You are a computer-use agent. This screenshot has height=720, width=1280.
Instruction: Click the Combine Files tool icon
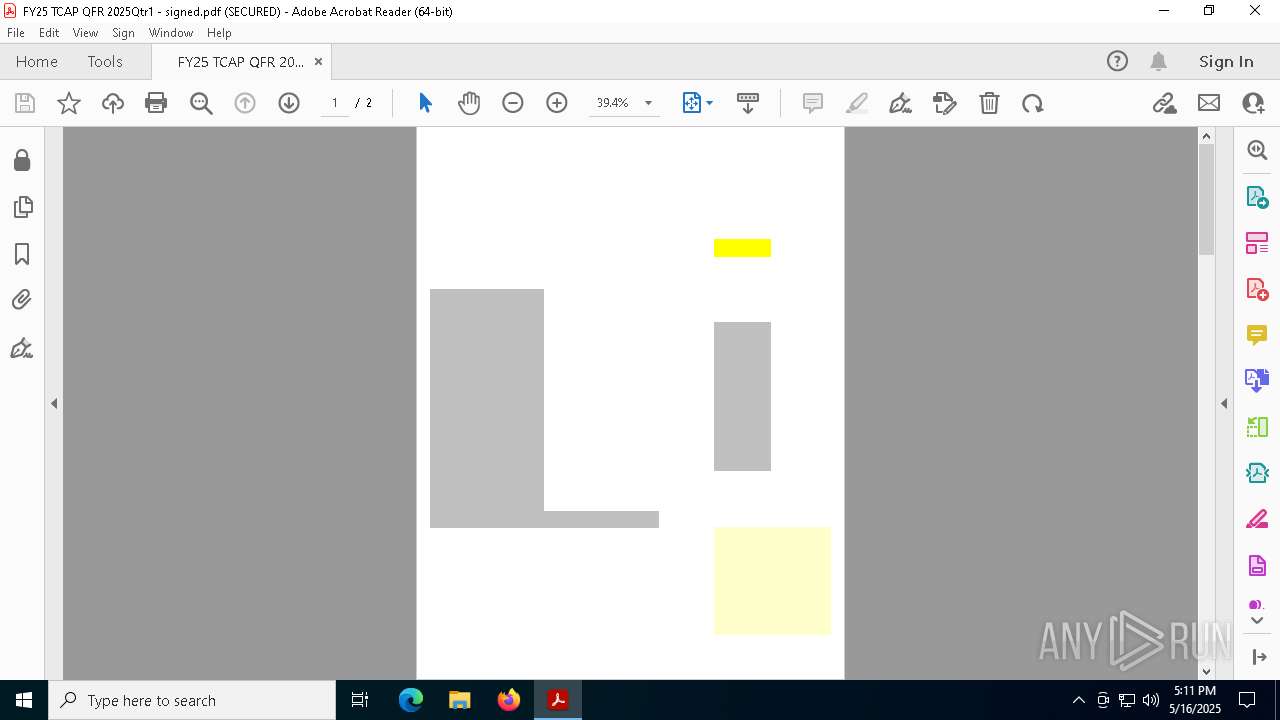[x=1257, y=380]
